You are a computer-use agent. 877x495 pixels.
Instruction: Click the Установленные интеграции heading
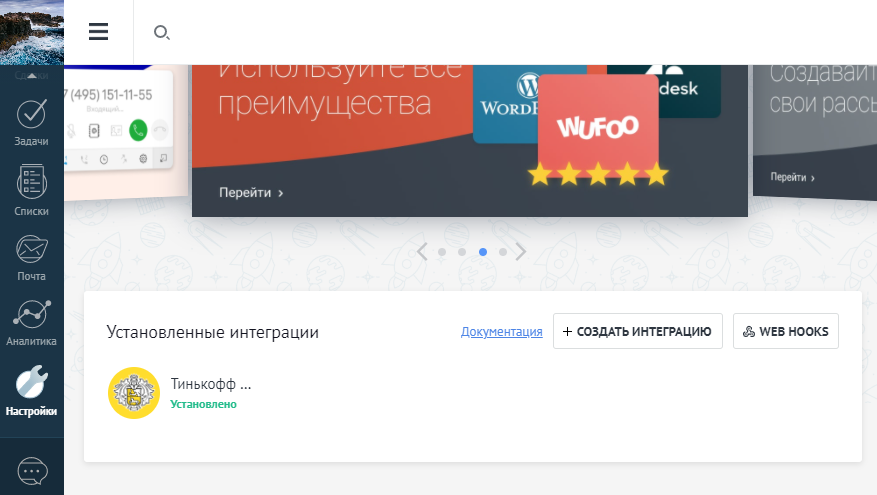pos(213,332)
